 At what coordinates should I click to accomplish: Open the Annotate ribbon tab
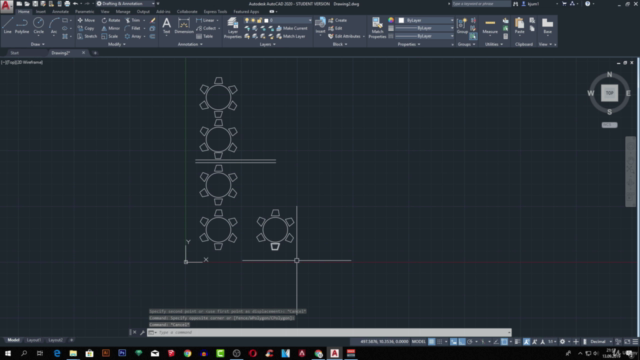pos(60,11)
